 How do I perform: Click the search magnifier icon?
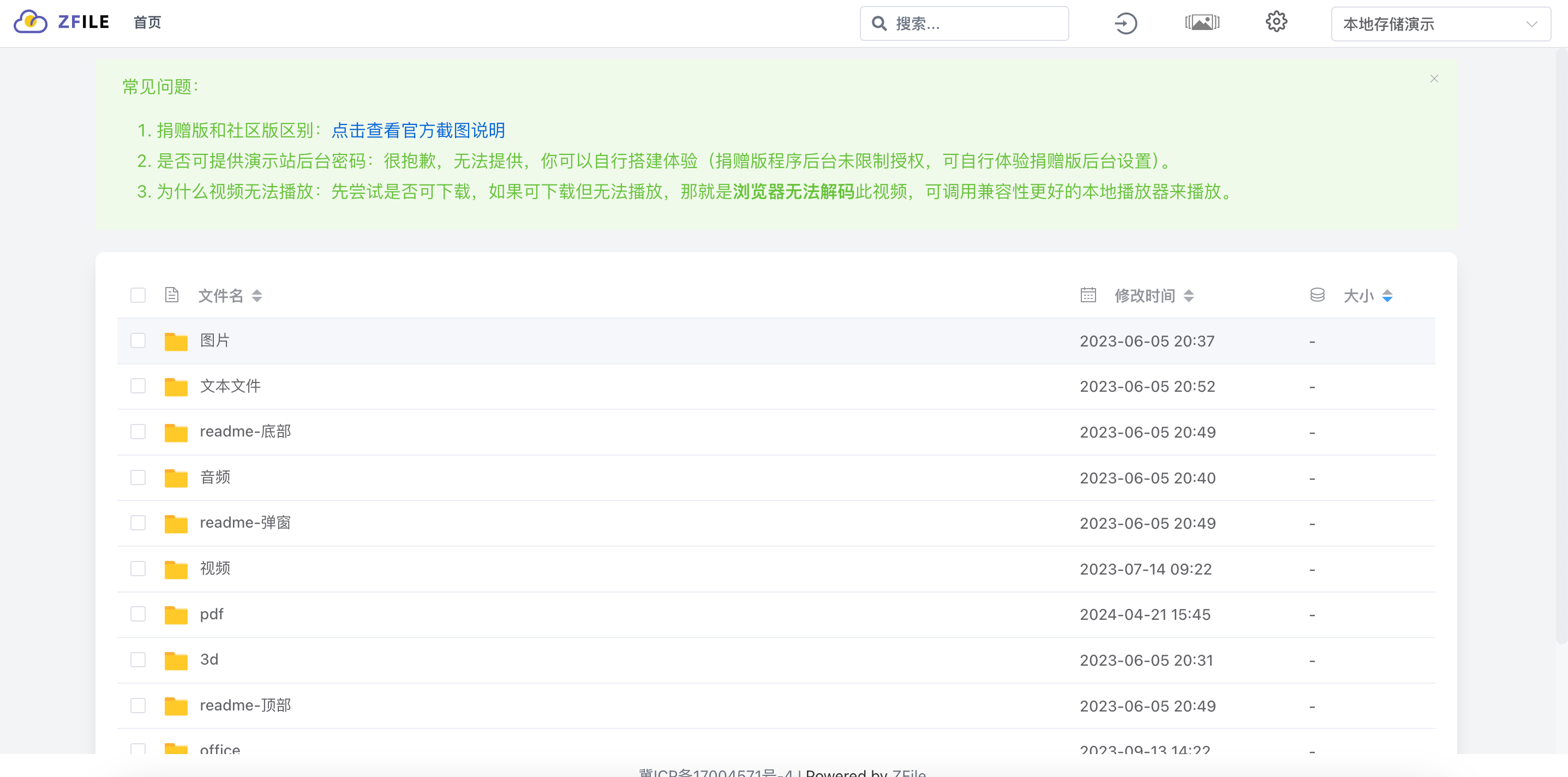coord(879,23)
